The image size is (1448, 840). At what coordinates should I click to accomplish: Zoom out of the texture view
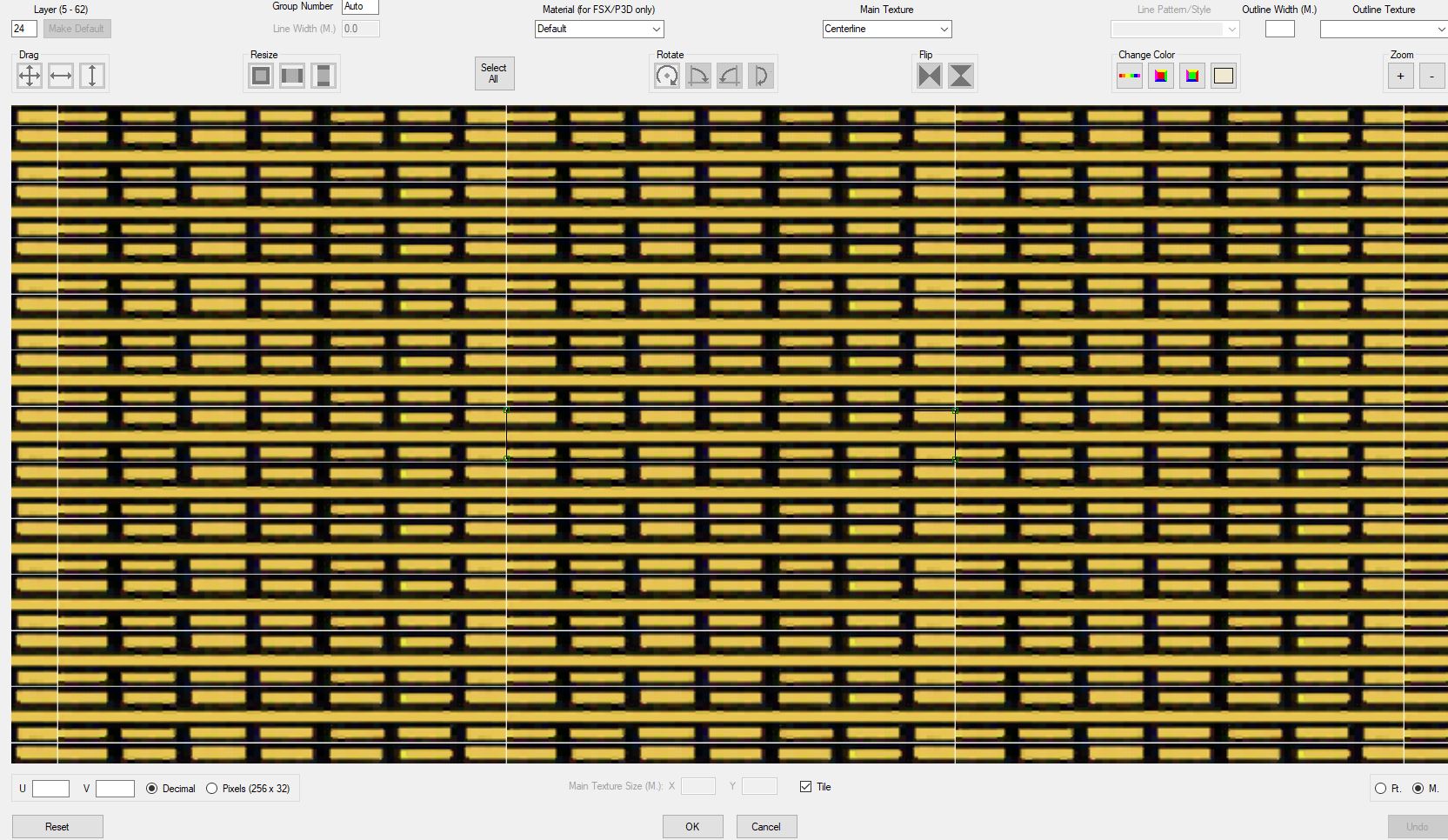click(1431, 76)
